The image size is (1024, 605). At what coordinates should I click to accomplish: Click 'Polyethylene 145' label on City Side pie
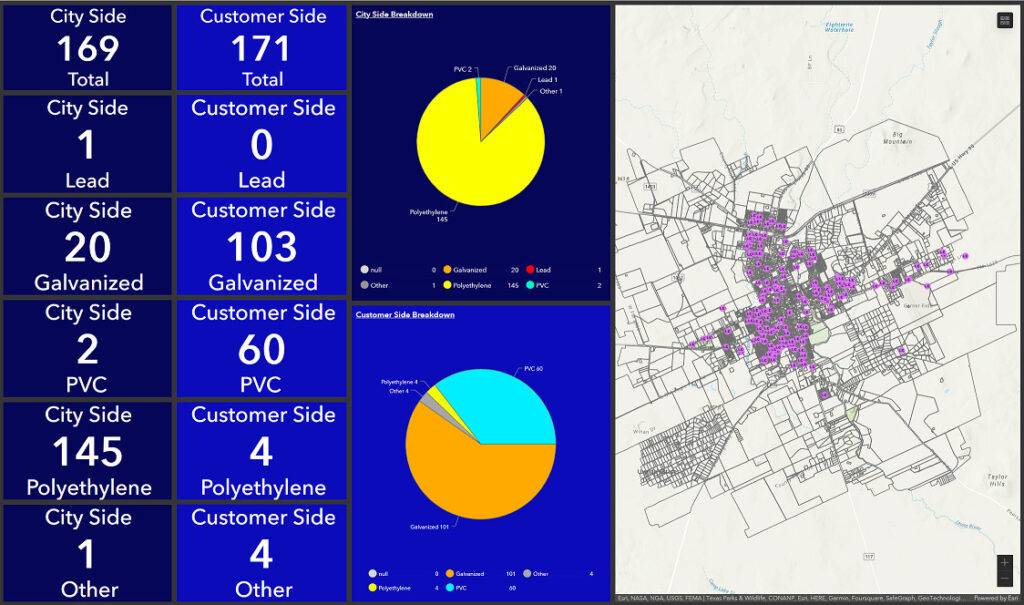(429, 216)
